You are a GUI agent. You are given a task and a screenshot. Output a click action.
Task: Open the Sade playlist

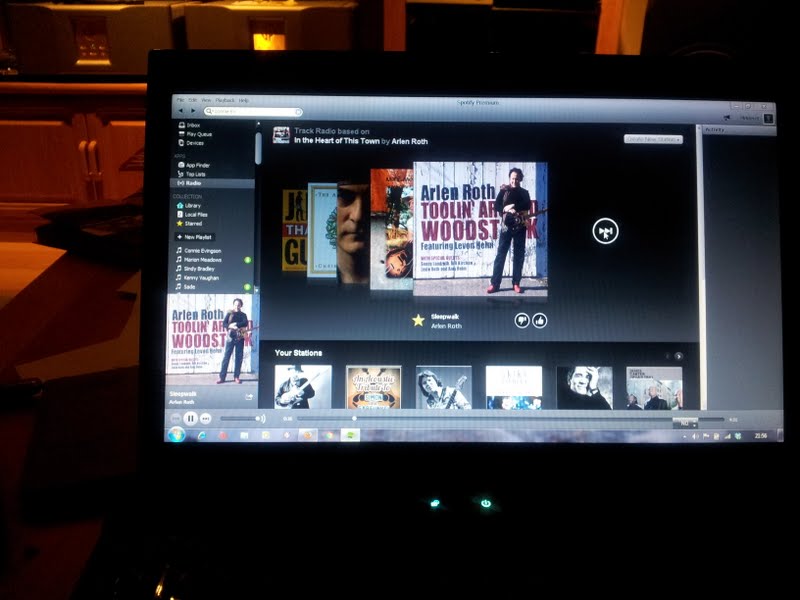(186, 287)
